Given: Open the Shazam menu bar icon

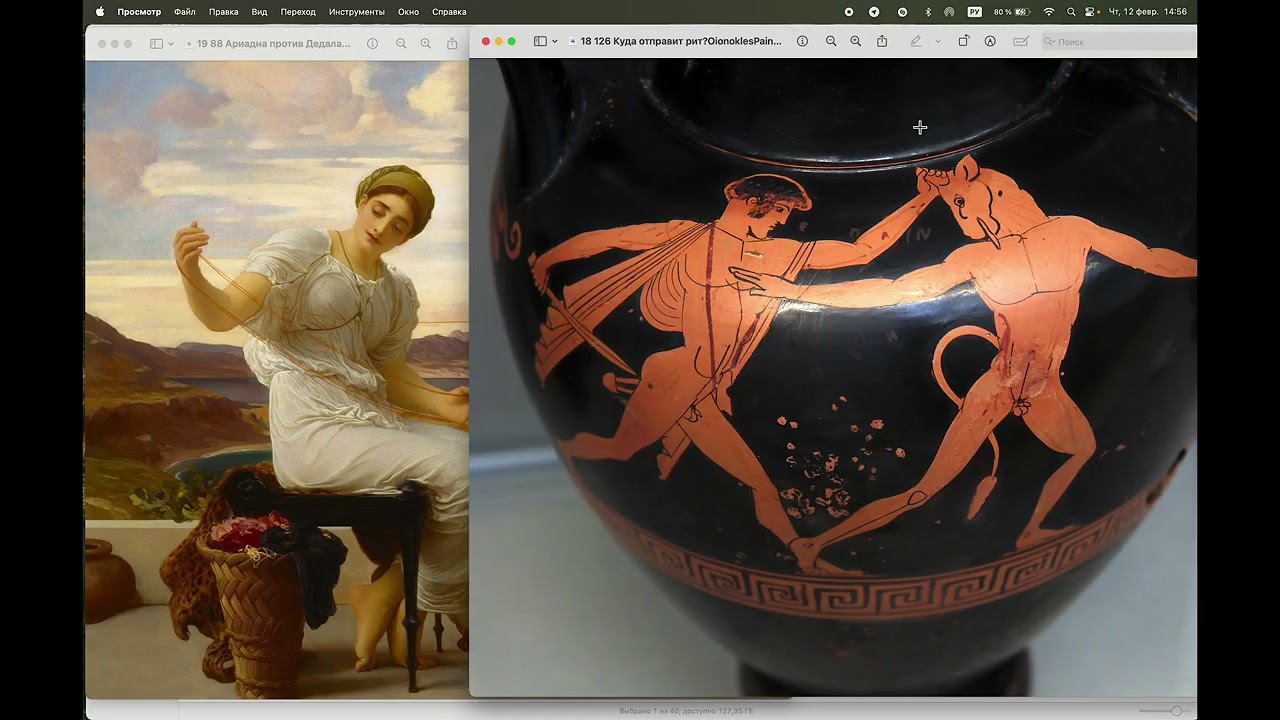Looking at the screenshot, I should coord(903,12).
